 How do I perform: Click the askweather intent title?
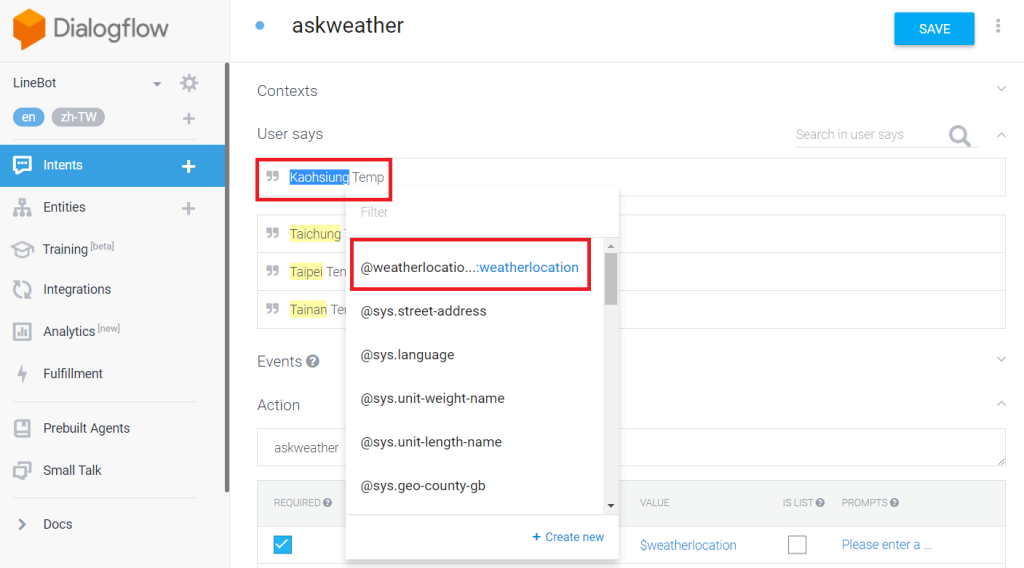click(x=347, y=25)
